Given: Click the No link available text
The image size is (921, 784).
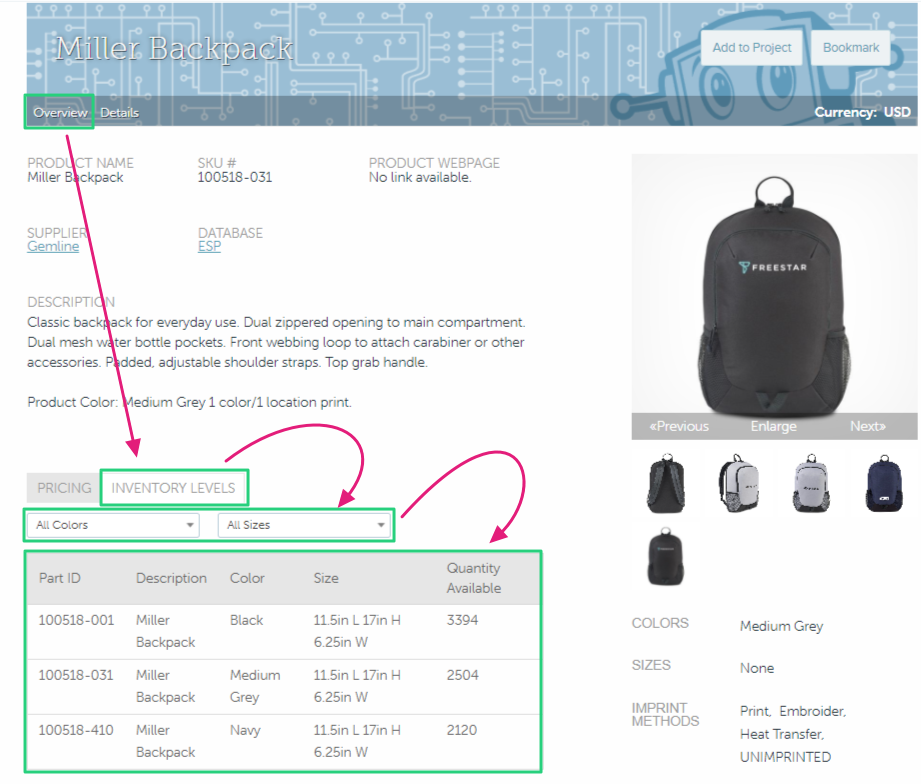Looking at the screenshot, I should (420, 177).
